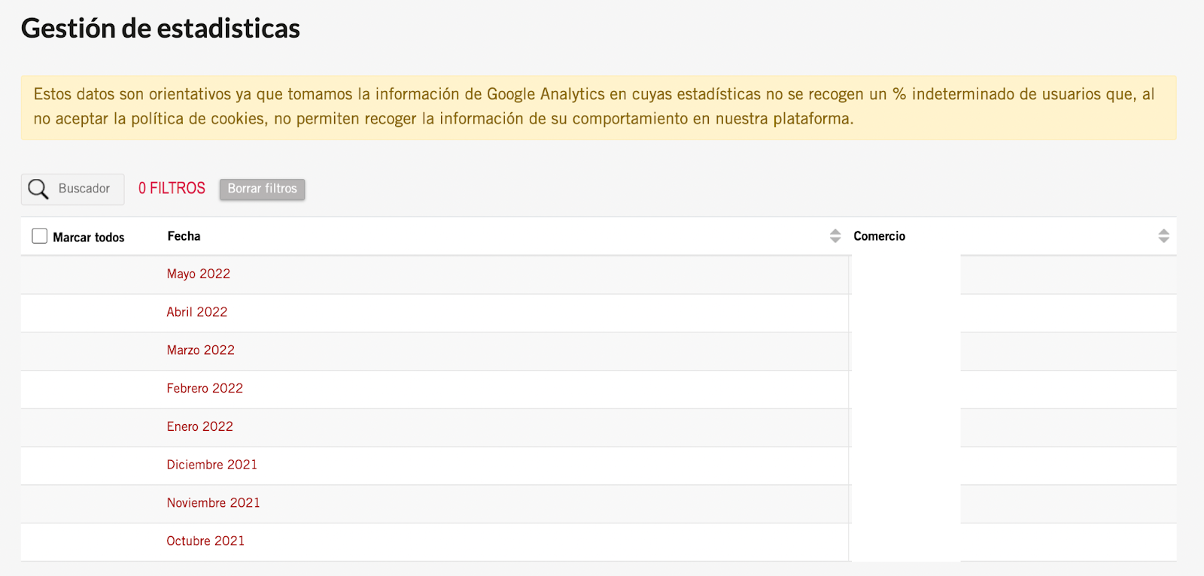Click the yellow Google Analytics notice banner

point(599,107)
